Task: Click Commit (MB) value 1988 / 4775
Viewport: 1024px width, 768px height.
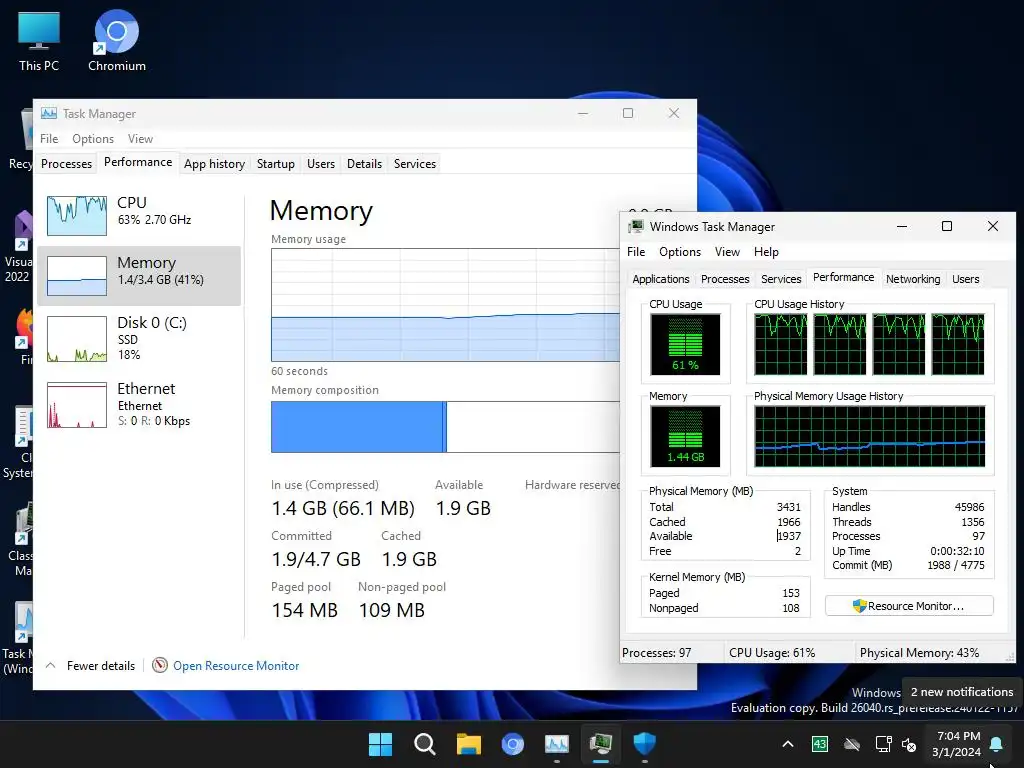Action: (x=955, y=565)
